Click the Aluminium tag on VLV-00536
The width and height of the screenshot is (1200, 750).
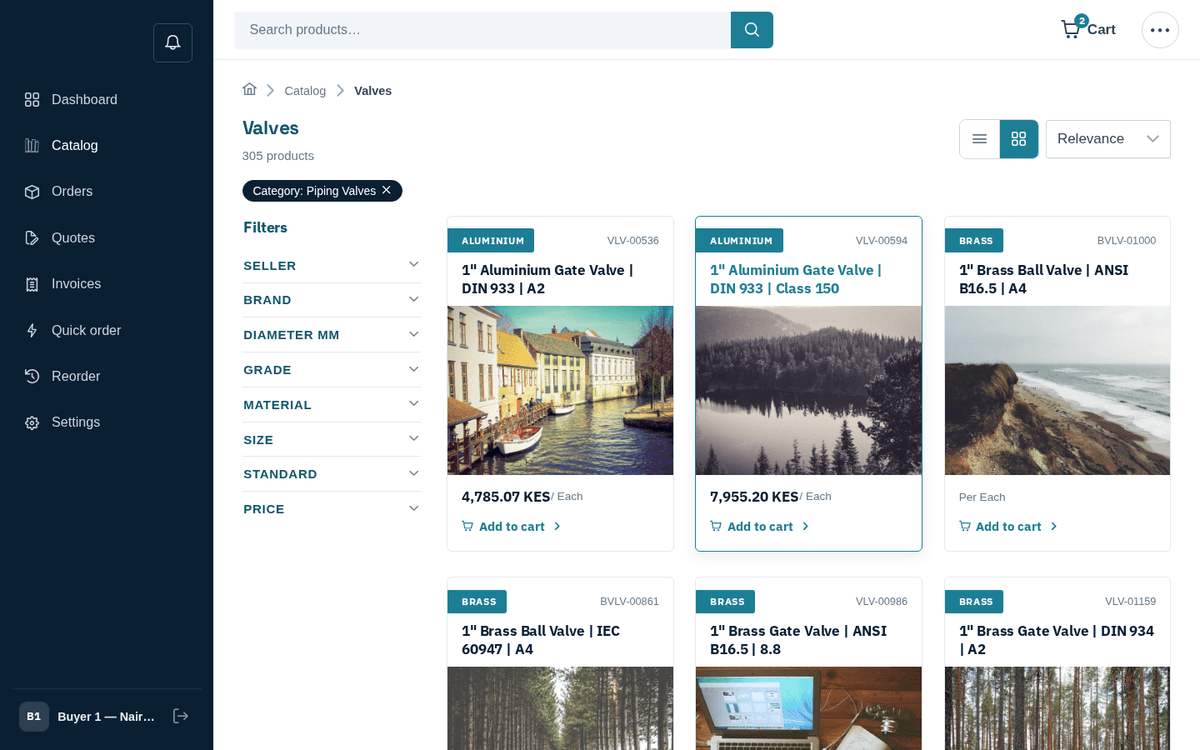click(490, 240)
